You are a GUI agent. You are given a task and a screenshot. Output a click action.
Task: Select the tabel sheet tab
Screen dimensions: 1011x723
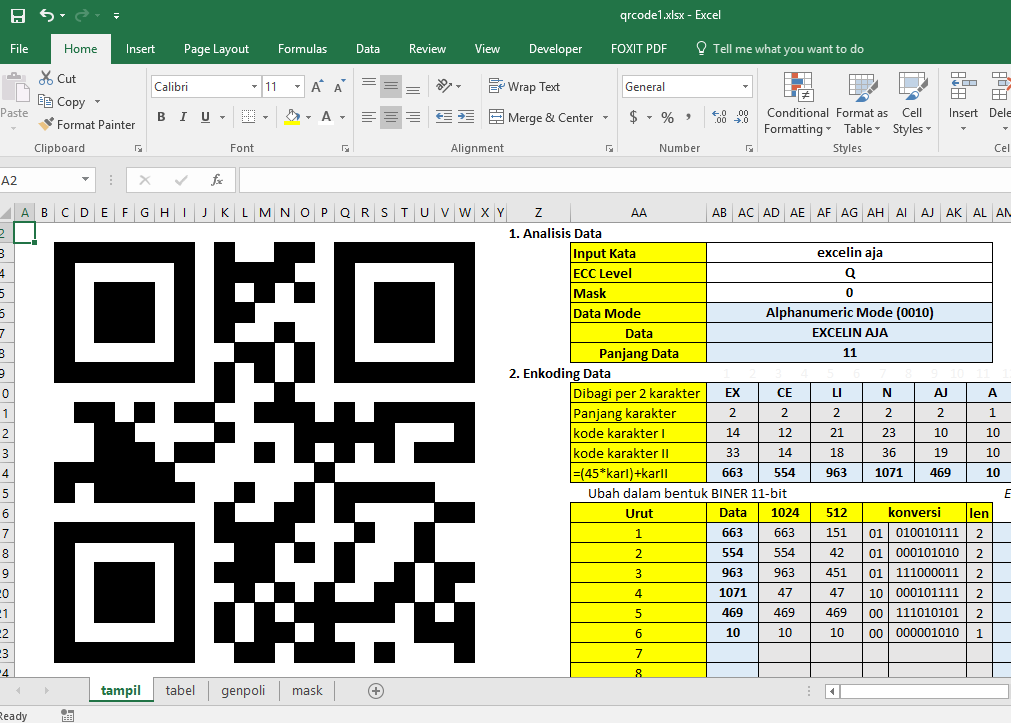pos(180,690)
